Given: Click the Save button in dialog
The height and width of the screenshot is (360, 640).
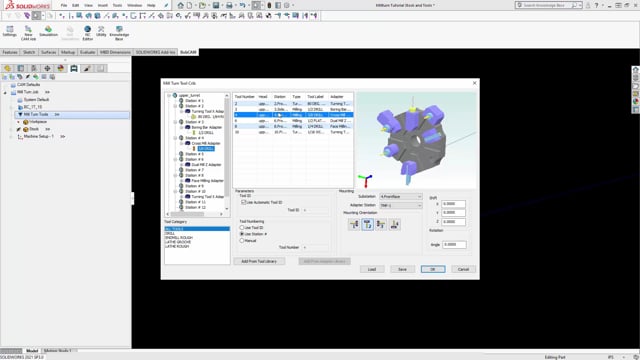Looking at the screenshot, I should tap(402, 269).
